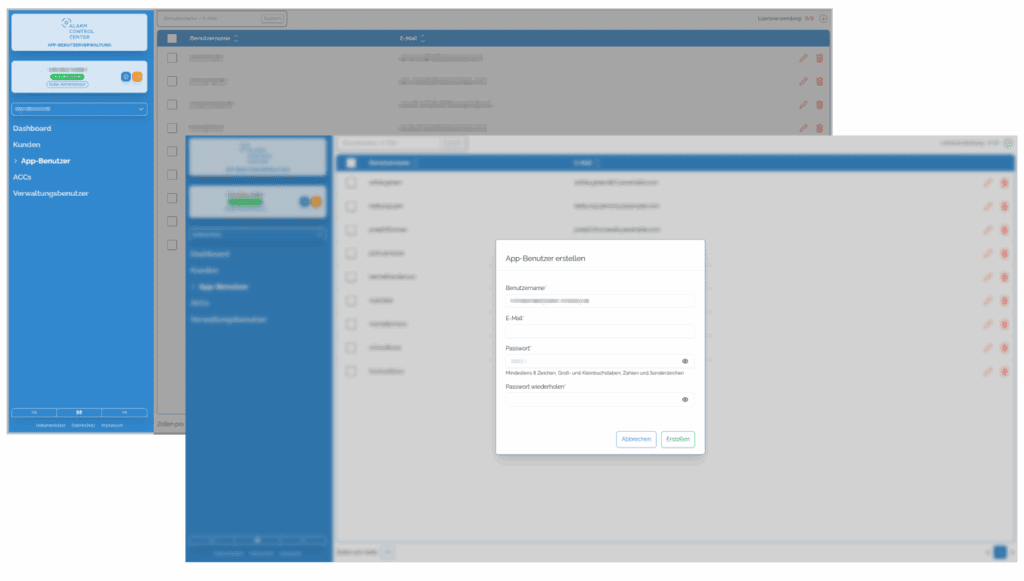
Task: Click the red trash icon in the topmost user row
Action: pos(820,58)
